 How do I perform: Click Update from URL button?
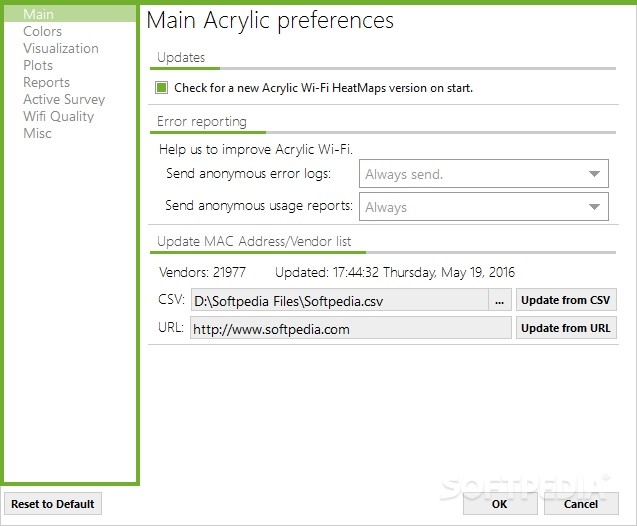(x=566, y=328)
